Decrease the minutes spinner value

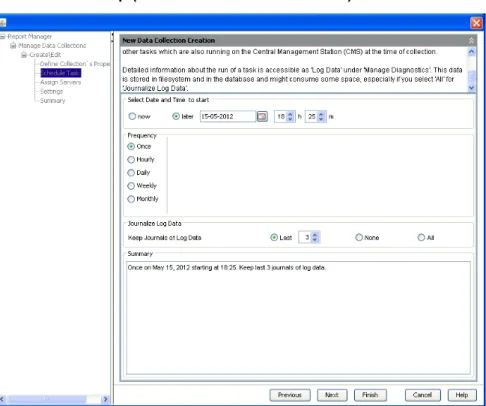(321, 119)
